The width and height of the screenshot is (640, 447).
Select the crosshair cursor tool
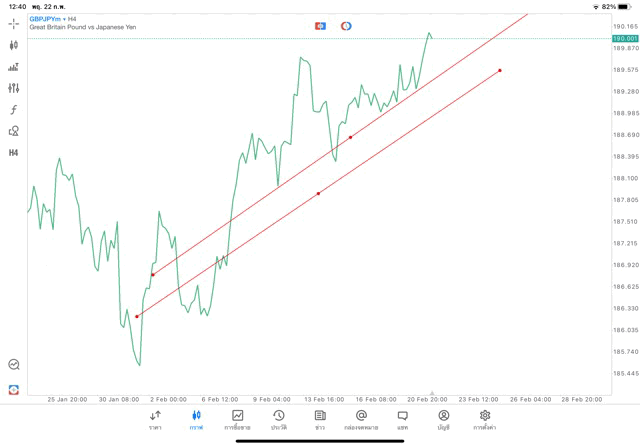point(14,23)
